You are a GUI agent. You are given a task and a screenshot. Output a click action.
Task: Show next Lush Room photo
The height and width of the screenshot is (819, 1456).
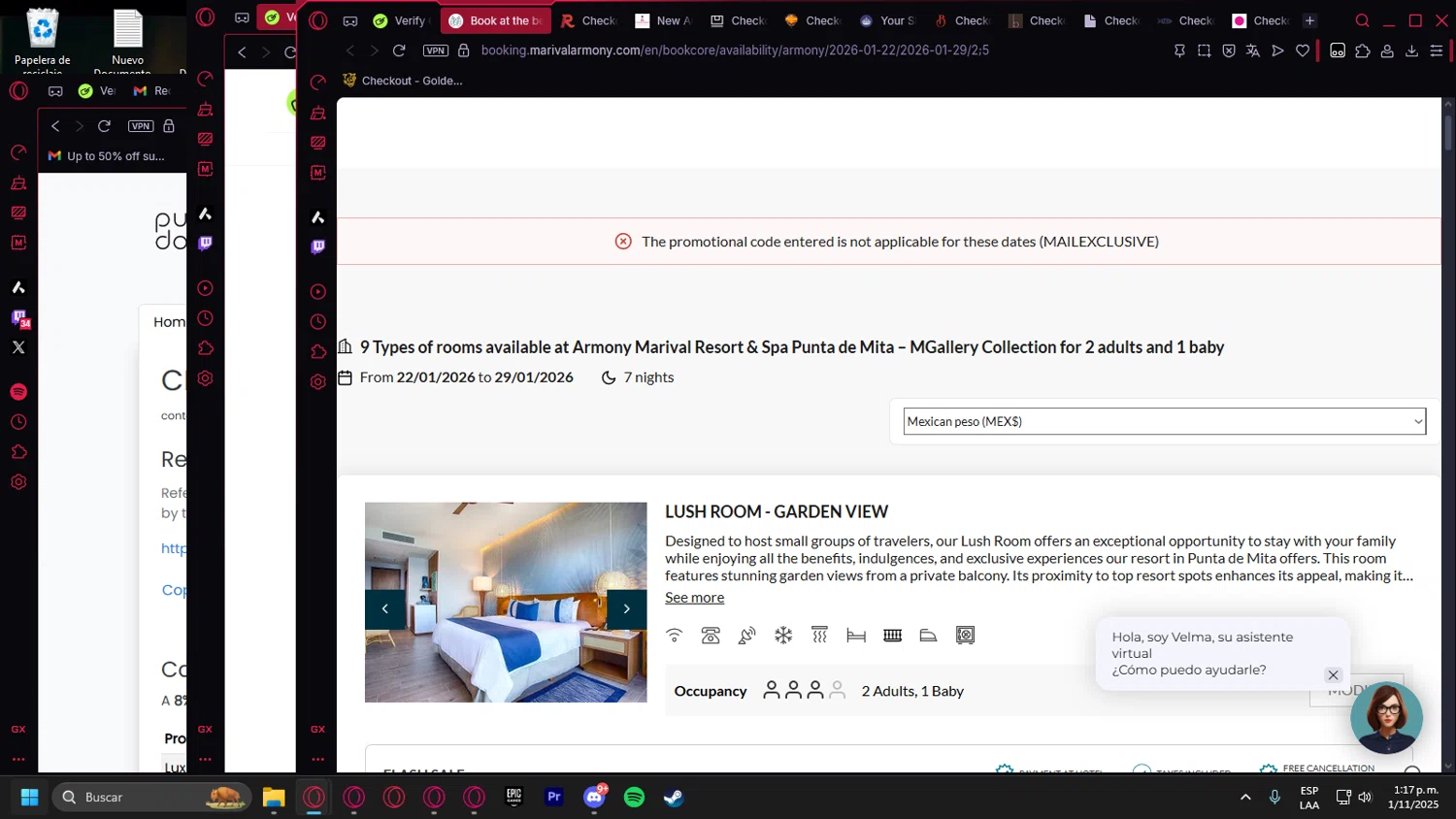click(627, 608)
